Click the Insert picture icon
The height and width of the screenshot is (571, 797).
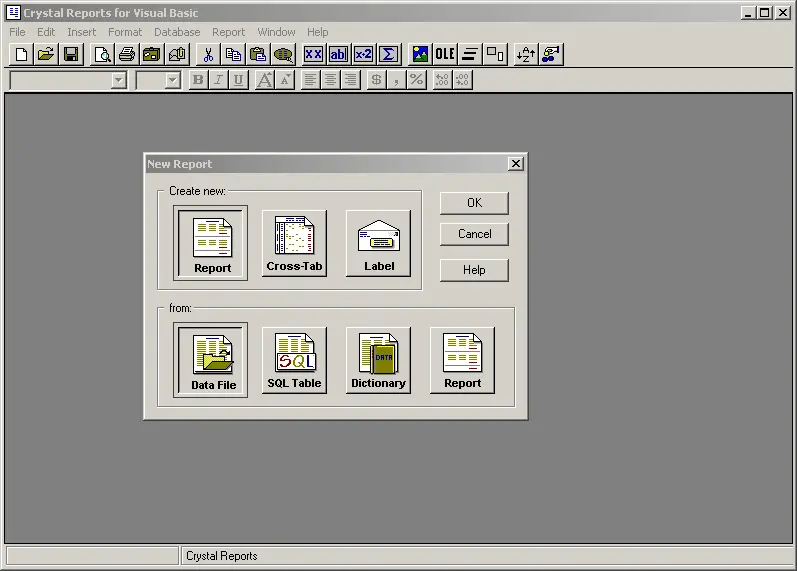point(420,54)
